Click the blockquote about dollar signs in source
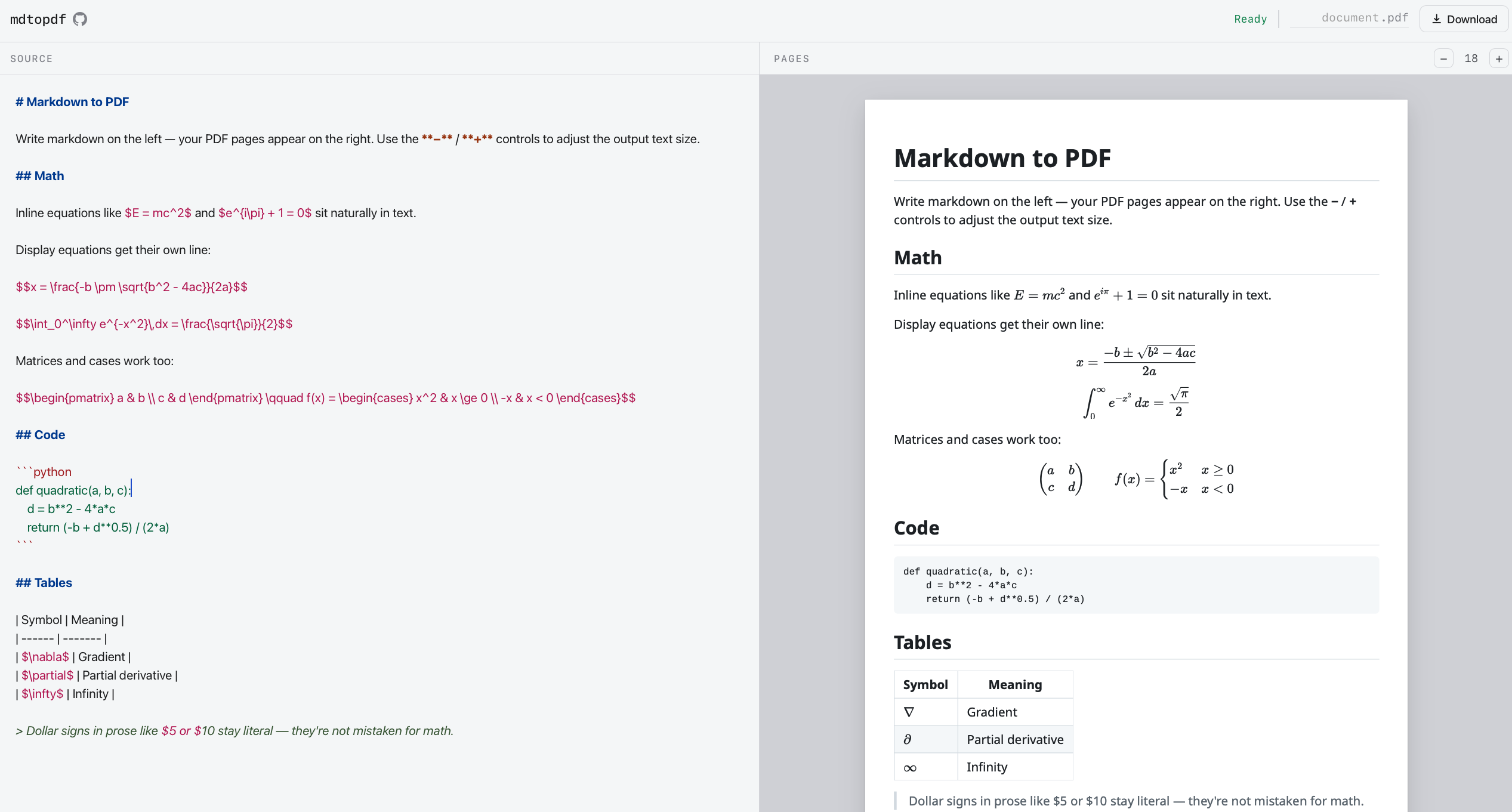The width and height of the screenshot is (1512, 812). [x=234, y=731]
